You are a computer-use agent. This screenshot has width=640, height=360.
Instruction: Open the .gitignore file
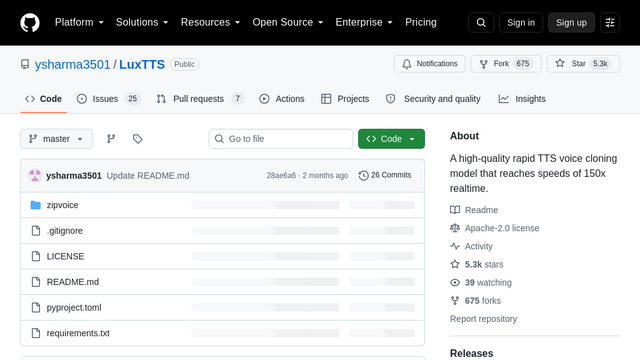tap(64, 231)
